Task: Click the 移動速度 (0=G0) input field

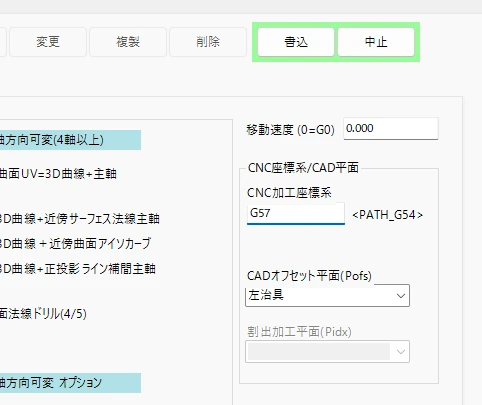Action: (391, 128)
